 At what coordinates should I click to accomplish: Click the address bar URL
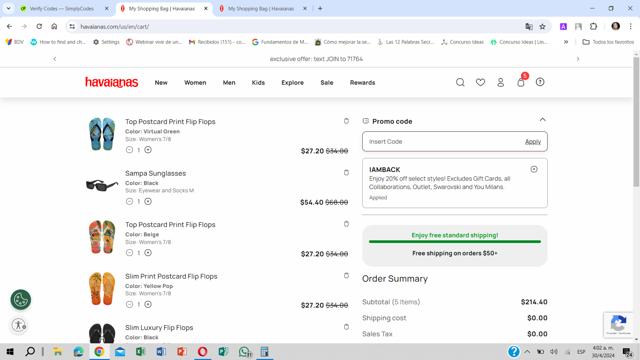pyautogui.click(x=115, y=27)
